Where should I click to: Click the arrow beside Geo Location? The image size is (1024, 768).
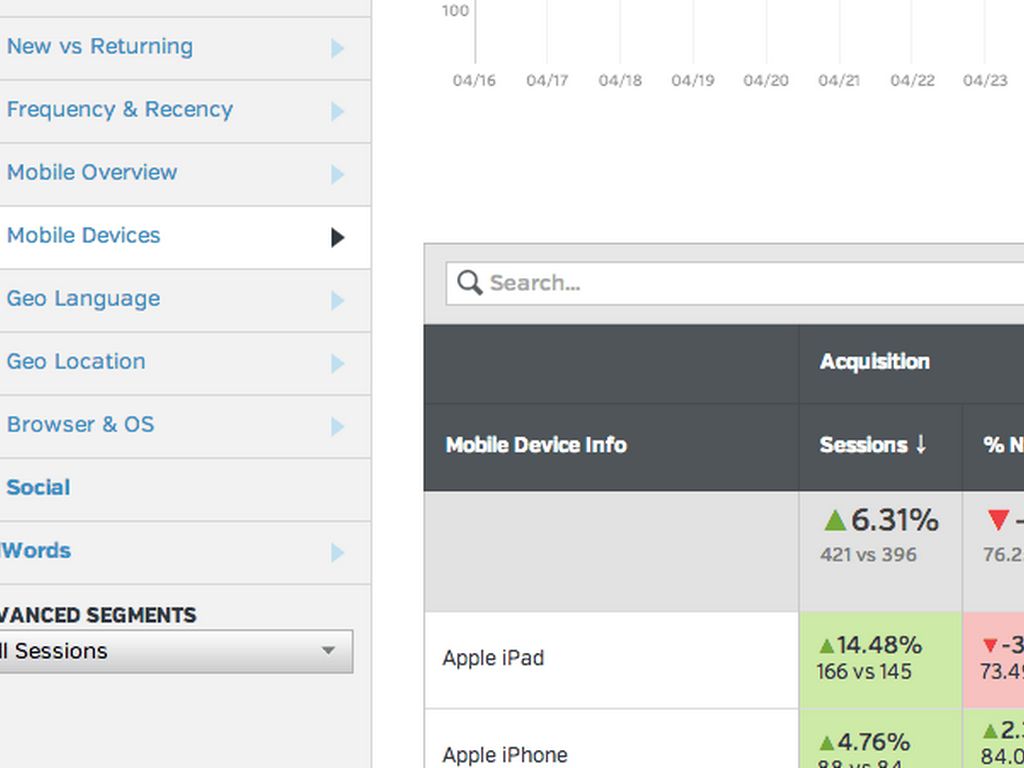337,363
